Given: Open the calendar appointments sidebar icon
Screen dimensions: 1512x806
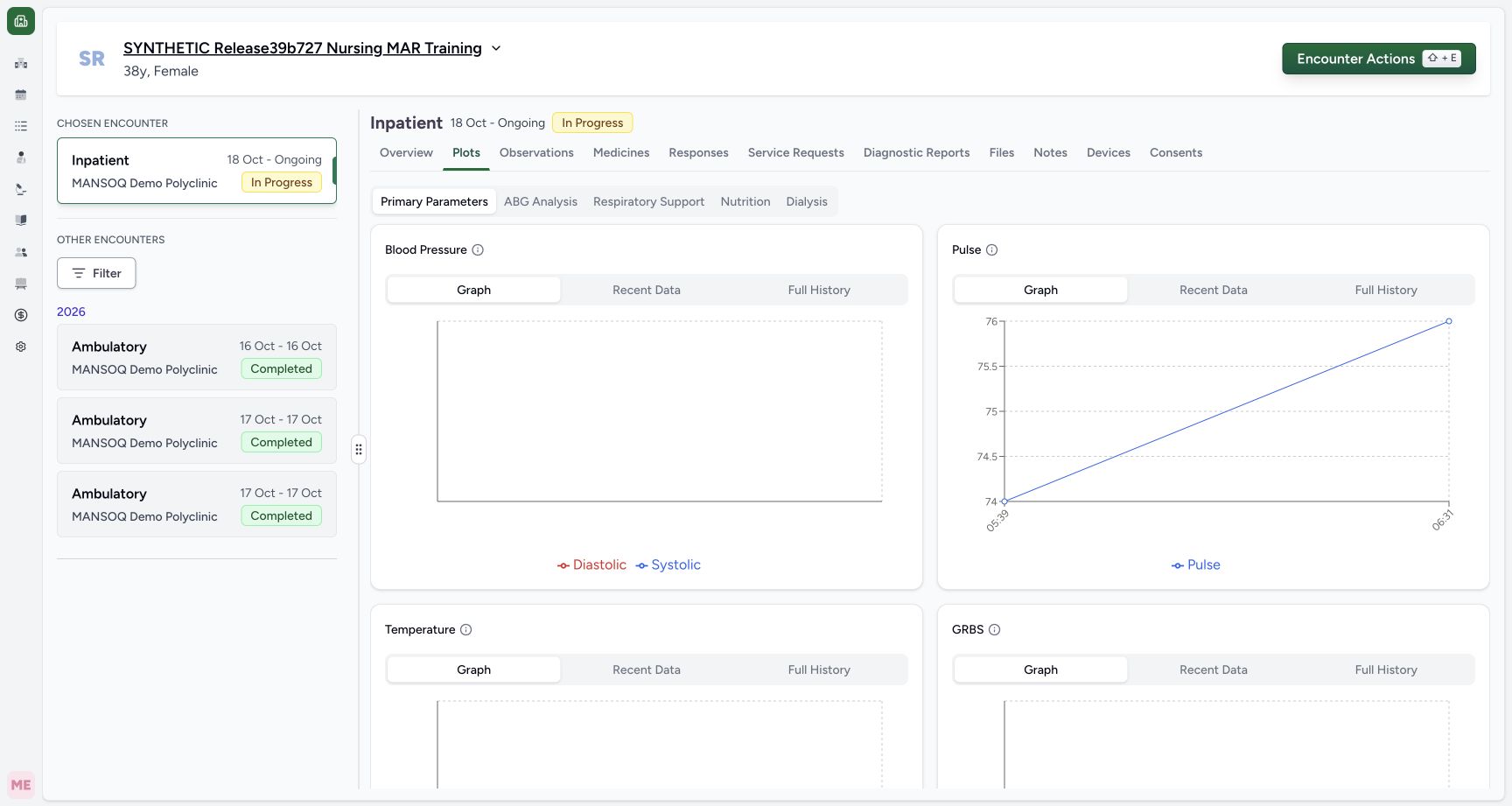Looking at the screenshot, I should click(21, 95).
